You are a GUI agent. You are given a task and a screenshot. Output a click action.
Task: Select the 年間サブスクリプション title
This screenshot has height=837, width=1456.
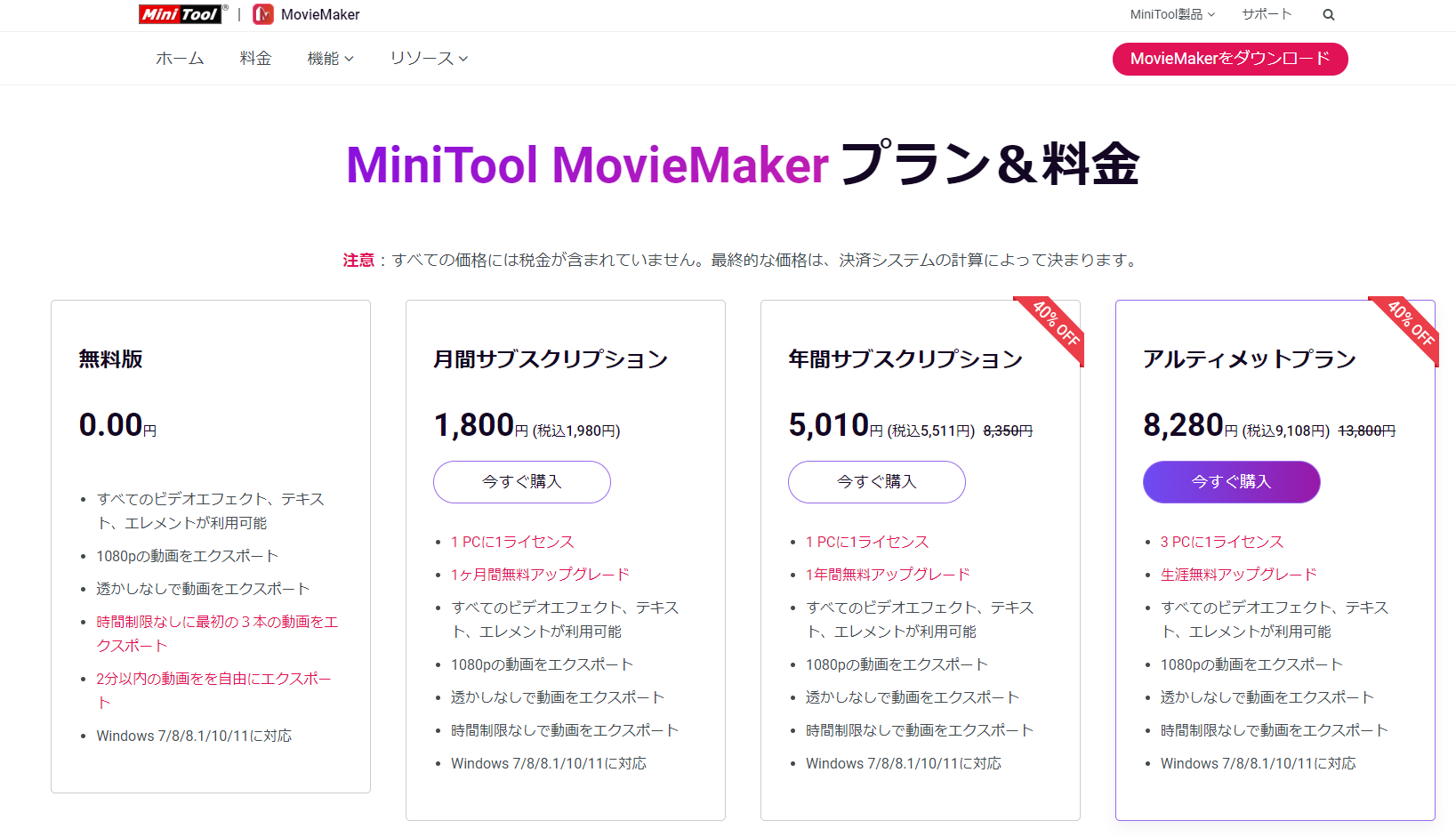pos(905,359)
